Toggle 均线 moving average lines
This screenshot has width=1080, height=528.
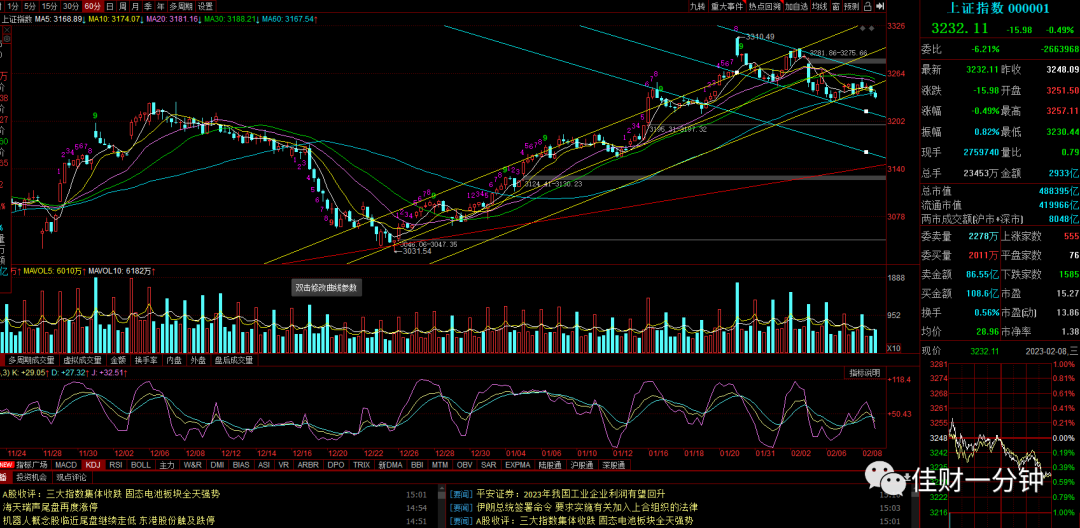pyautogui.click(x=820, y=6)
